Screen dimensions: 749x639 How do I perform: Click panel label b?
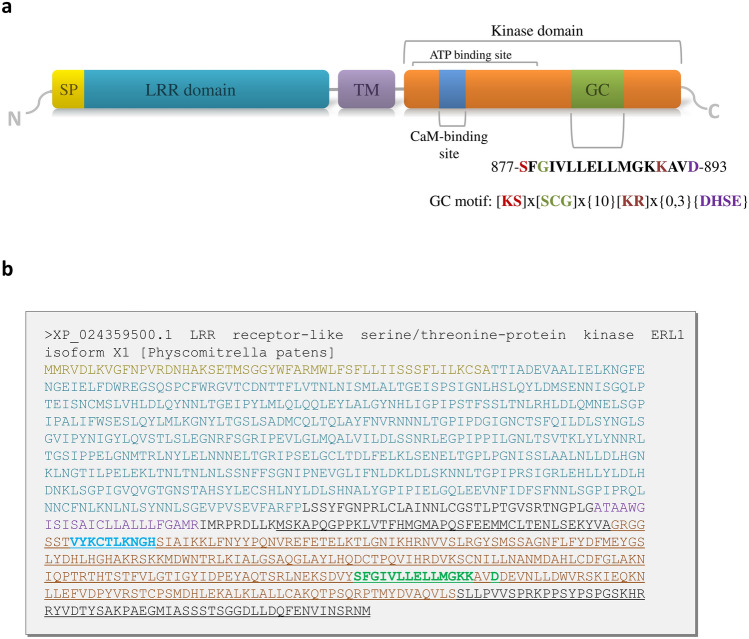(x=7, y=268)
